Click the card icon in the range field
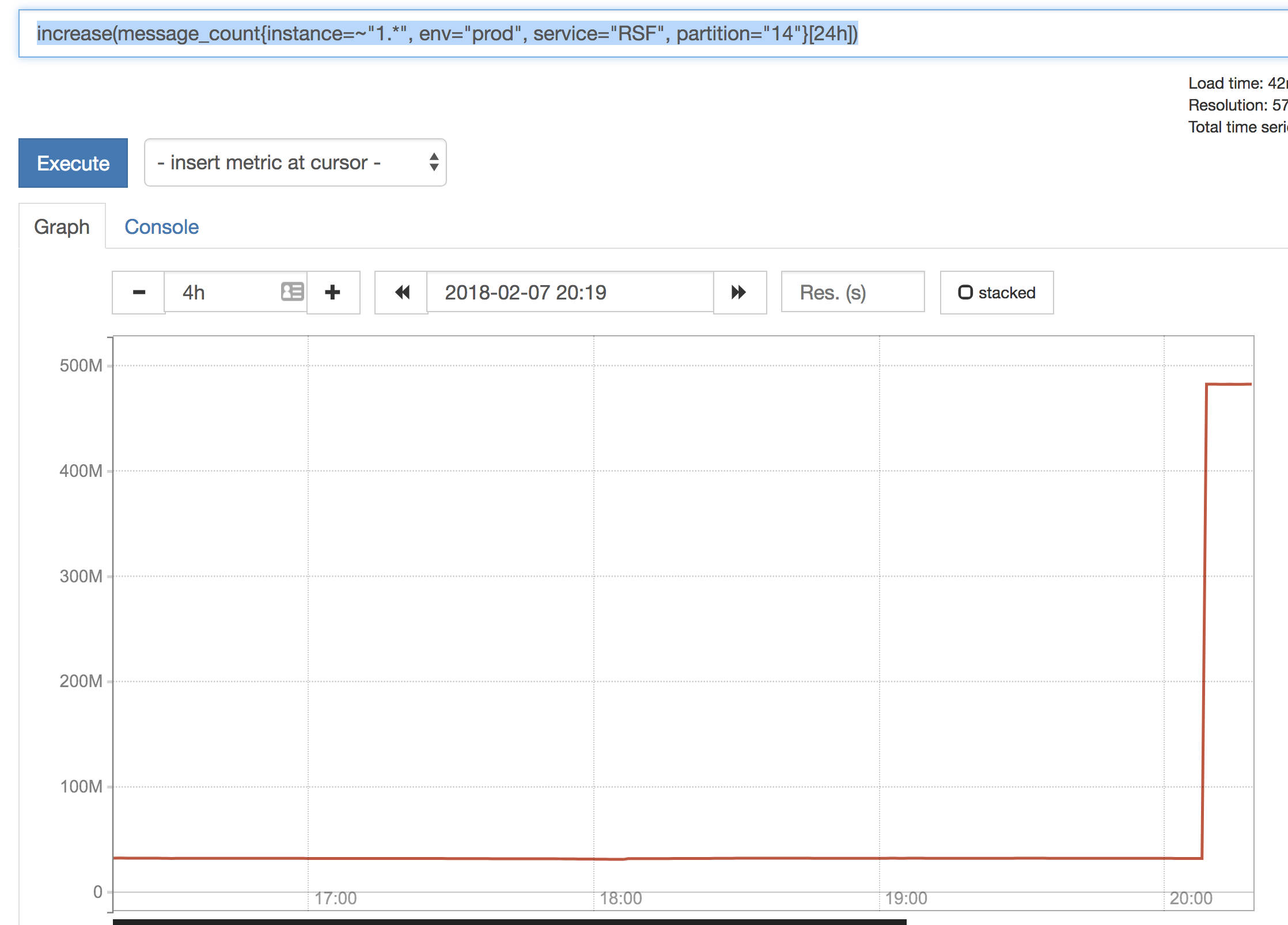The height and width of the screenshot is (925, 1288). [x=292, y=292]
